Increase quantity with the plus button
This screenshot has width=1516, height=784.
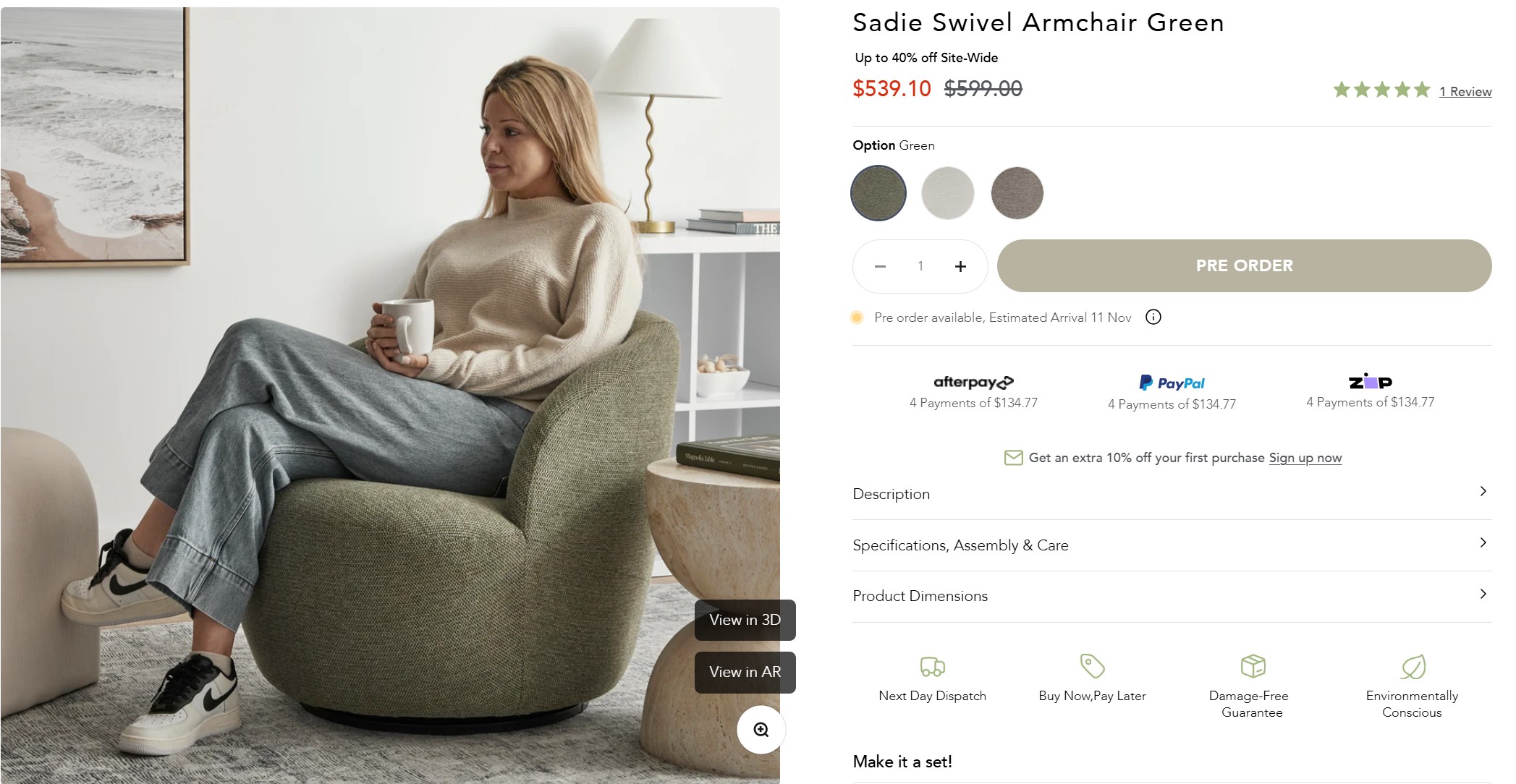[x=960, y=266]
